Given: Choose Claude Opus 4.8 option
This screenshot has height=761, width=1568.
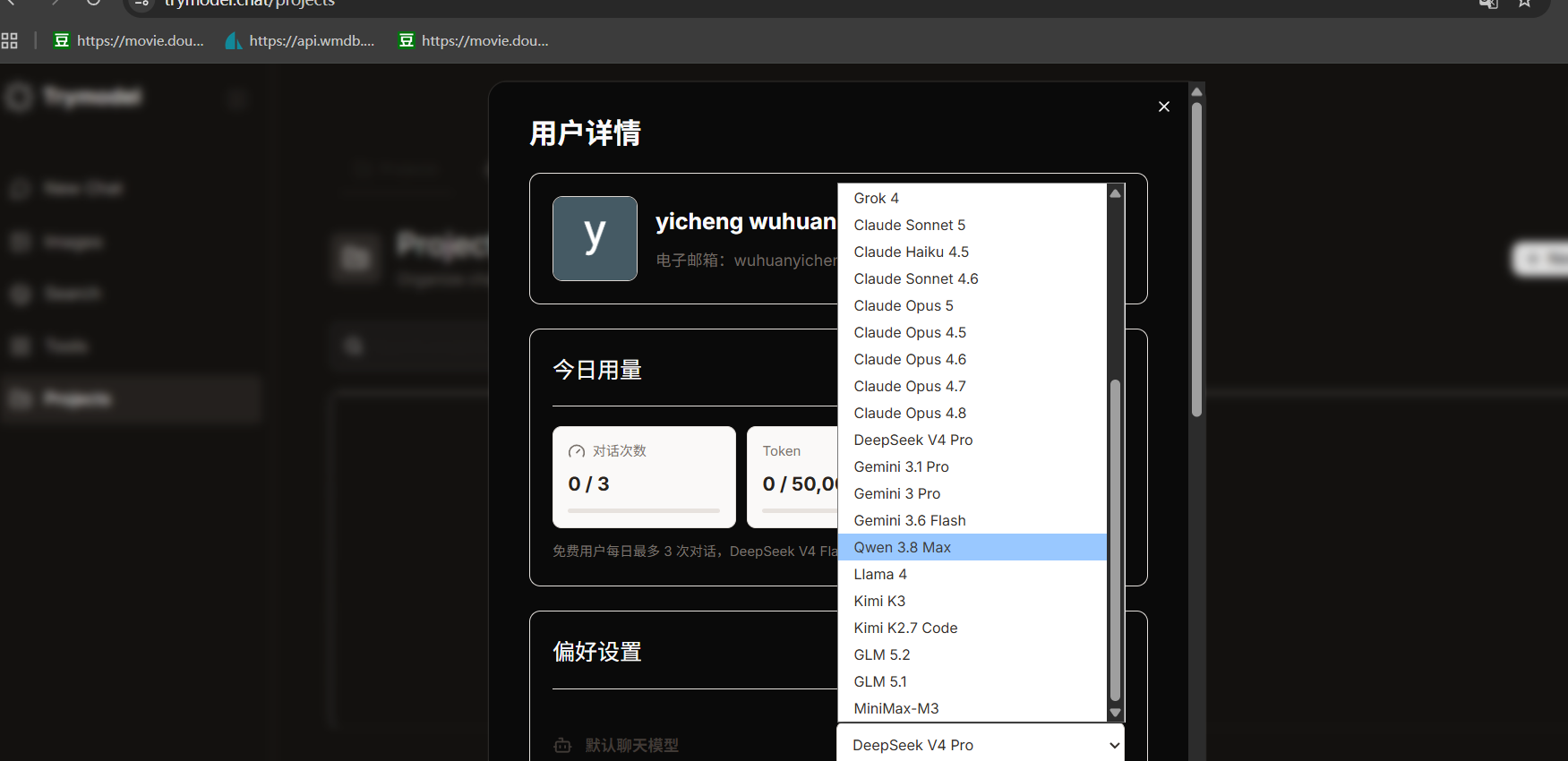Looking at the screenshot, I should tap(973, 413).
